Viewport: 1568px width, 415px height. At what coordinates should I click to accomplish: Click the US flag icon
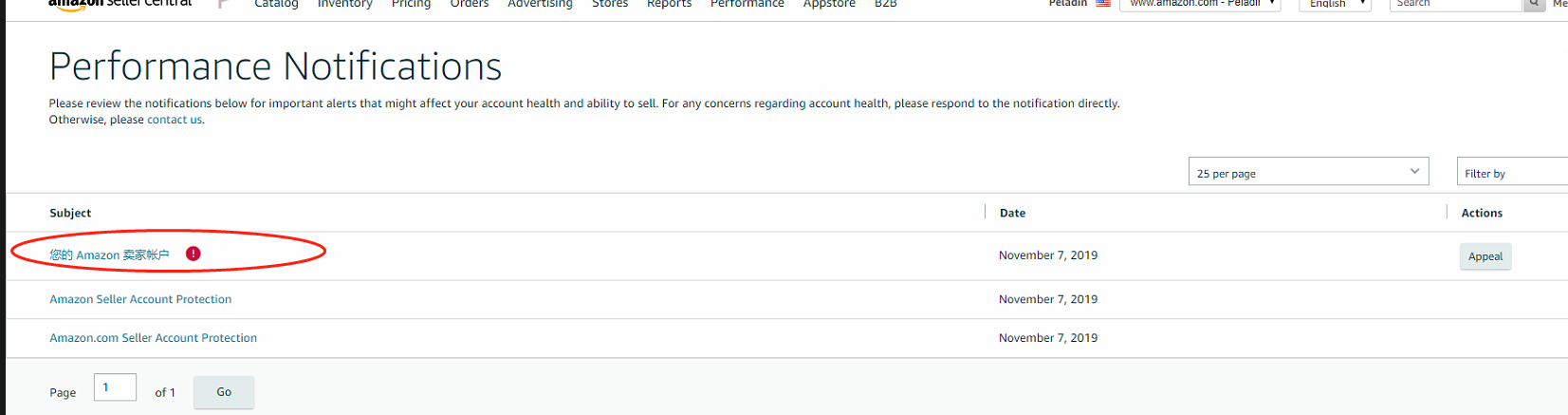1103,3
